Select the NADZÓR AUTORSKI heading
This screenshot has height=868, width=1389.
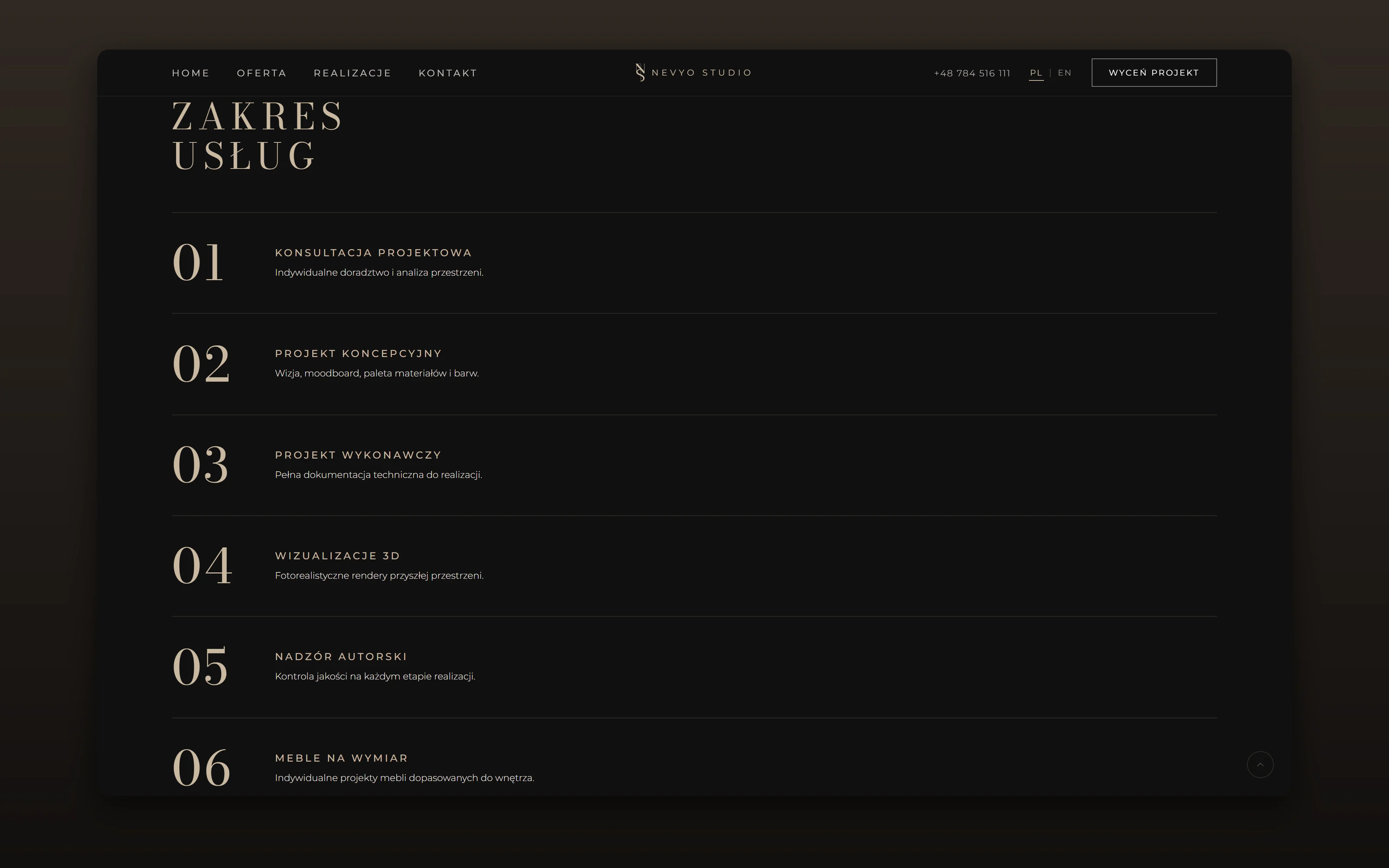click(341, 656)
